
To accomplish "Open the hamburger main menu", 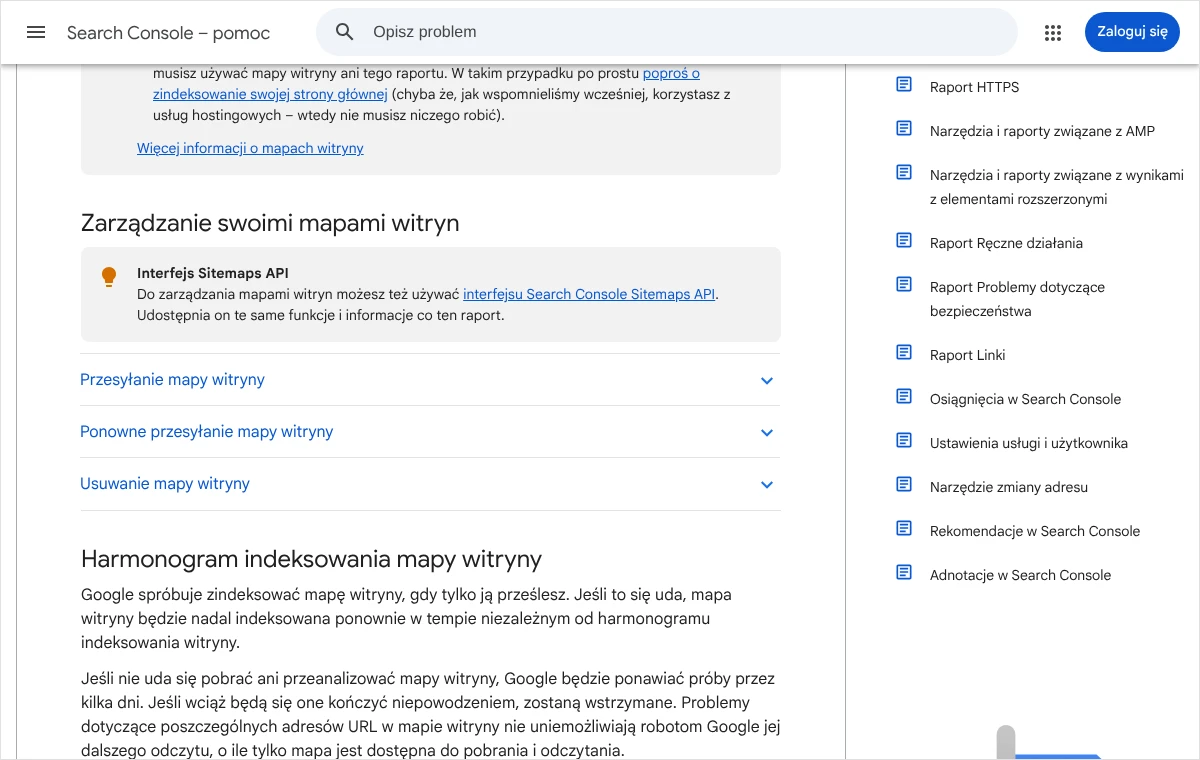I will point(36,32).
